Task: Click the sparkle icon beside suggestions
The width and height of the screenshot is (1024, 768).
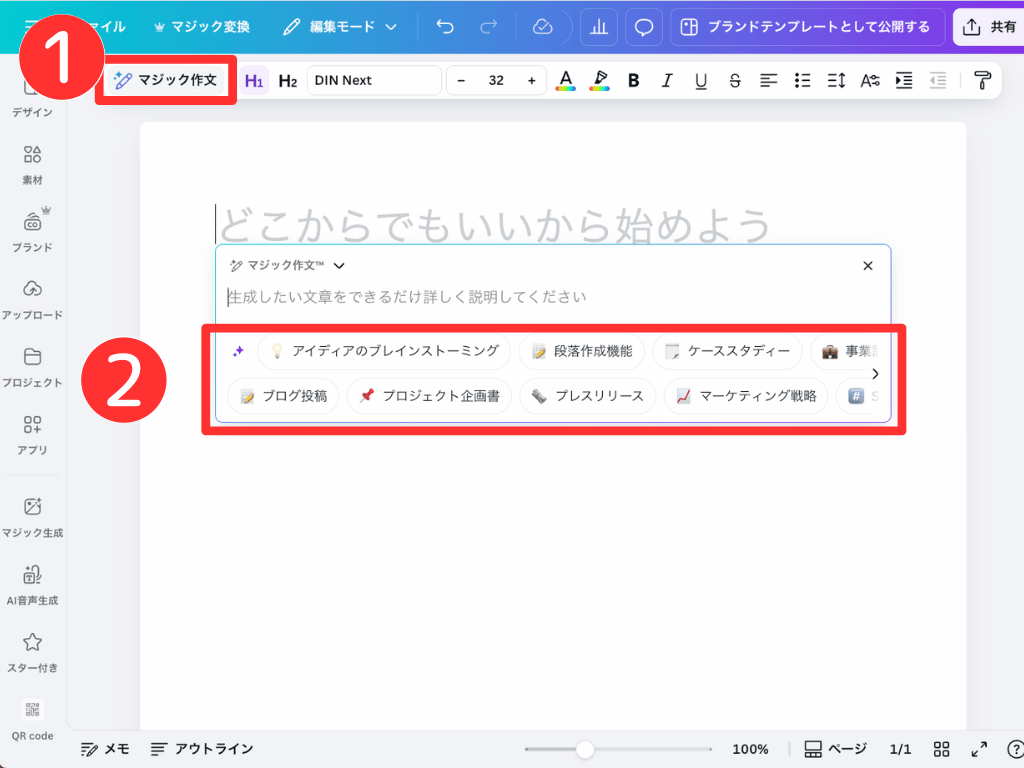Action: (238, 351)
